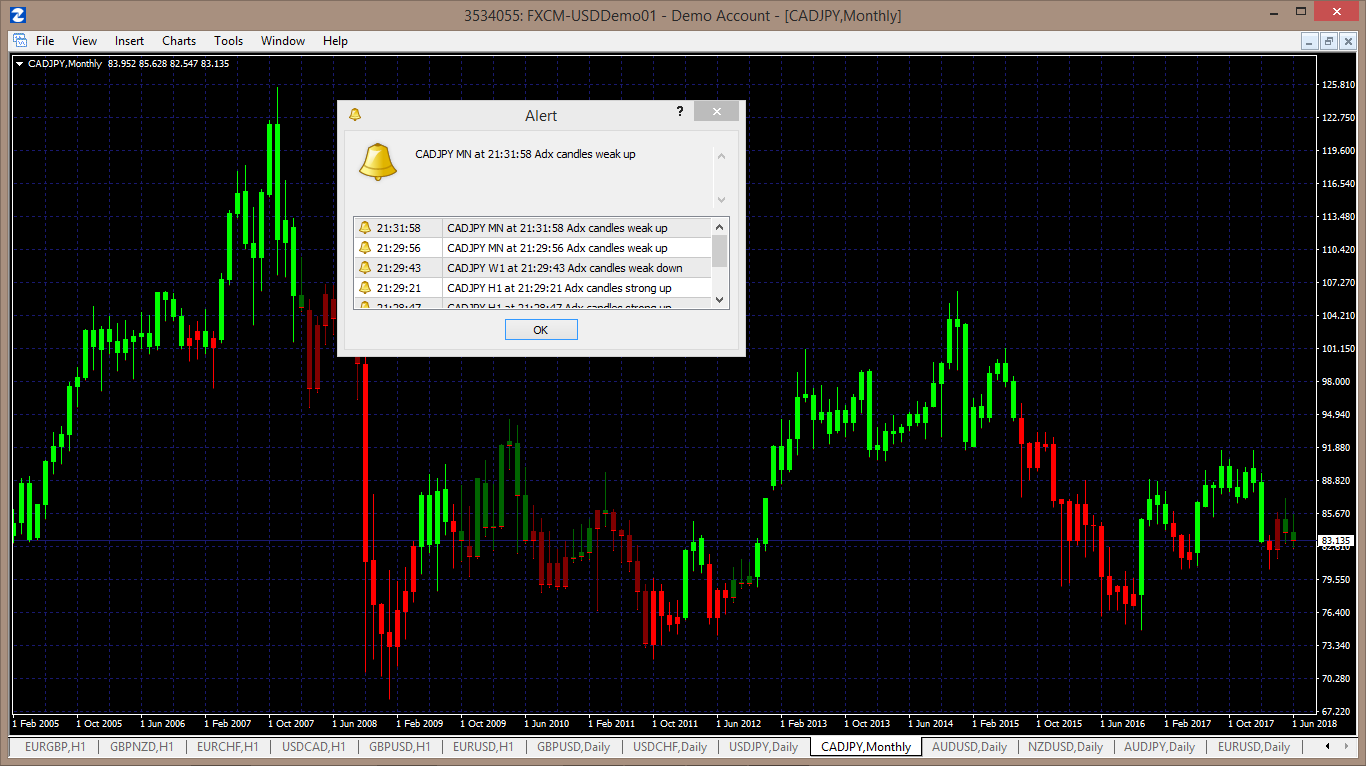Screen dimensions: 1366x766
Task: Click the bell icon beside 21:31:58 entry
Action: pos(365,228)
